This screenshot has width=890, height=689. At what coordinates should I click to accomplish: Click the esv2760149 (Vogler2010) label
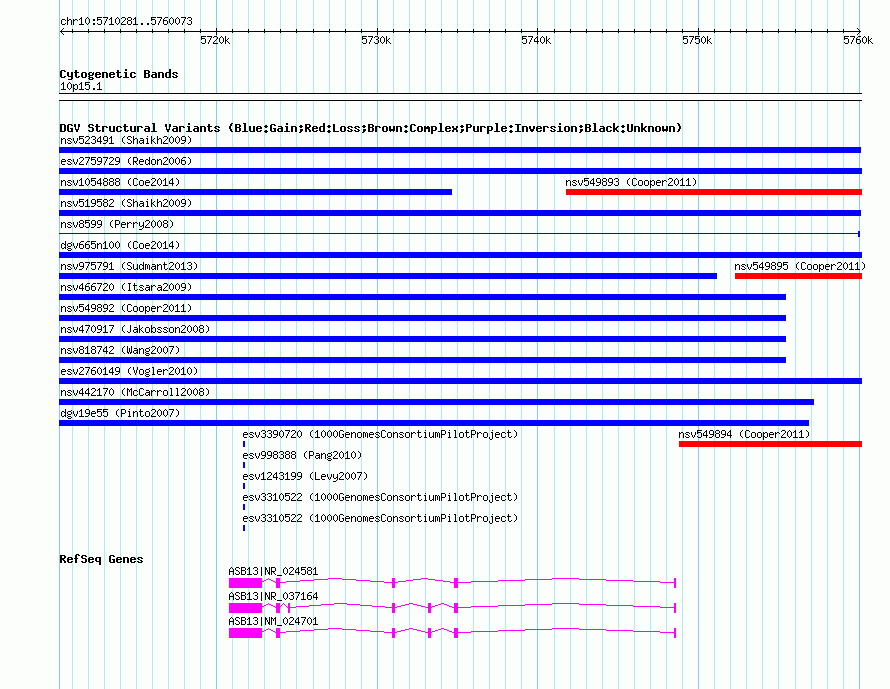(129, 371)
